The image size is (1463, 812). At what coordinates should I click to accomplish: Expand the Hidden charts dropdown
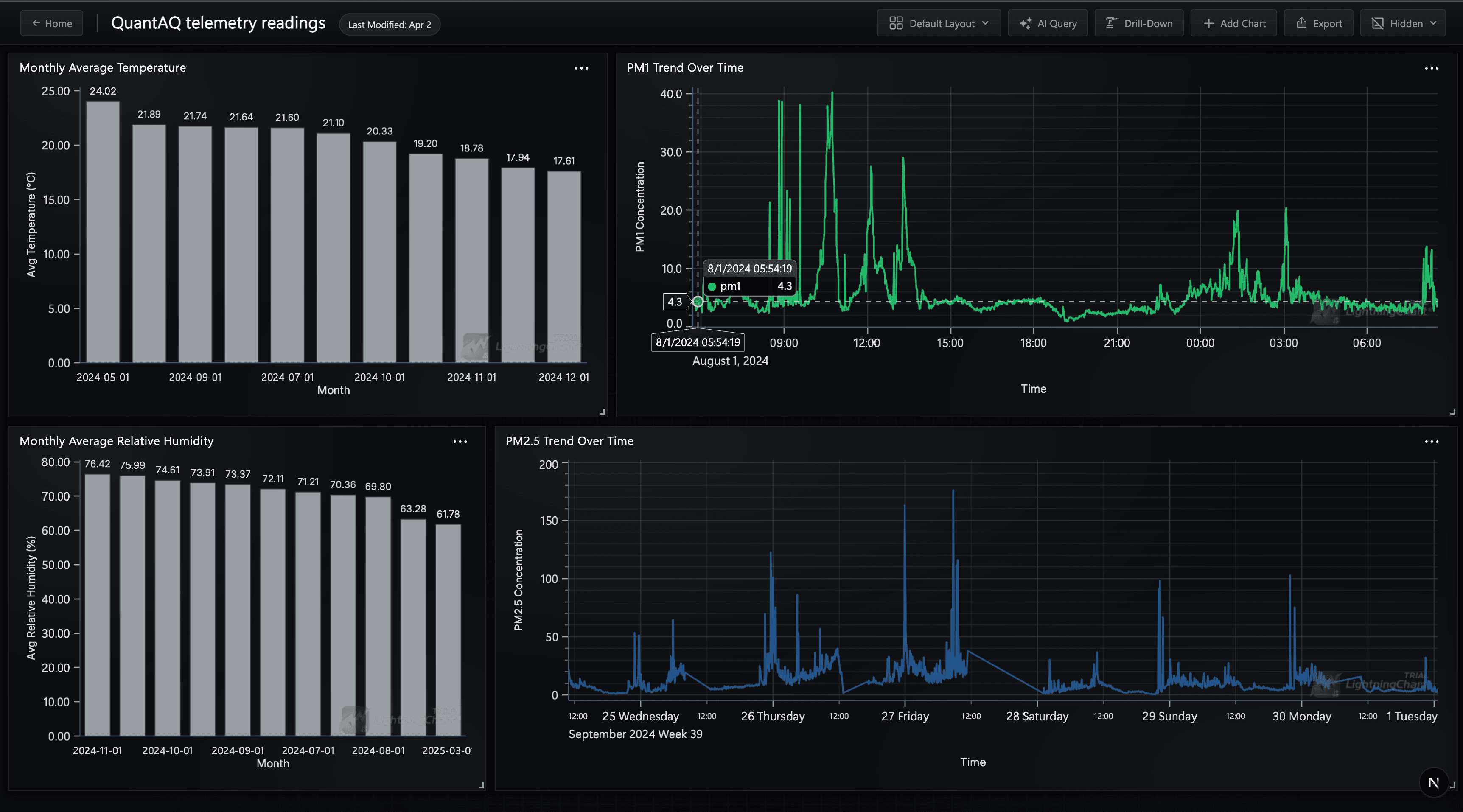coord(1403,23)
